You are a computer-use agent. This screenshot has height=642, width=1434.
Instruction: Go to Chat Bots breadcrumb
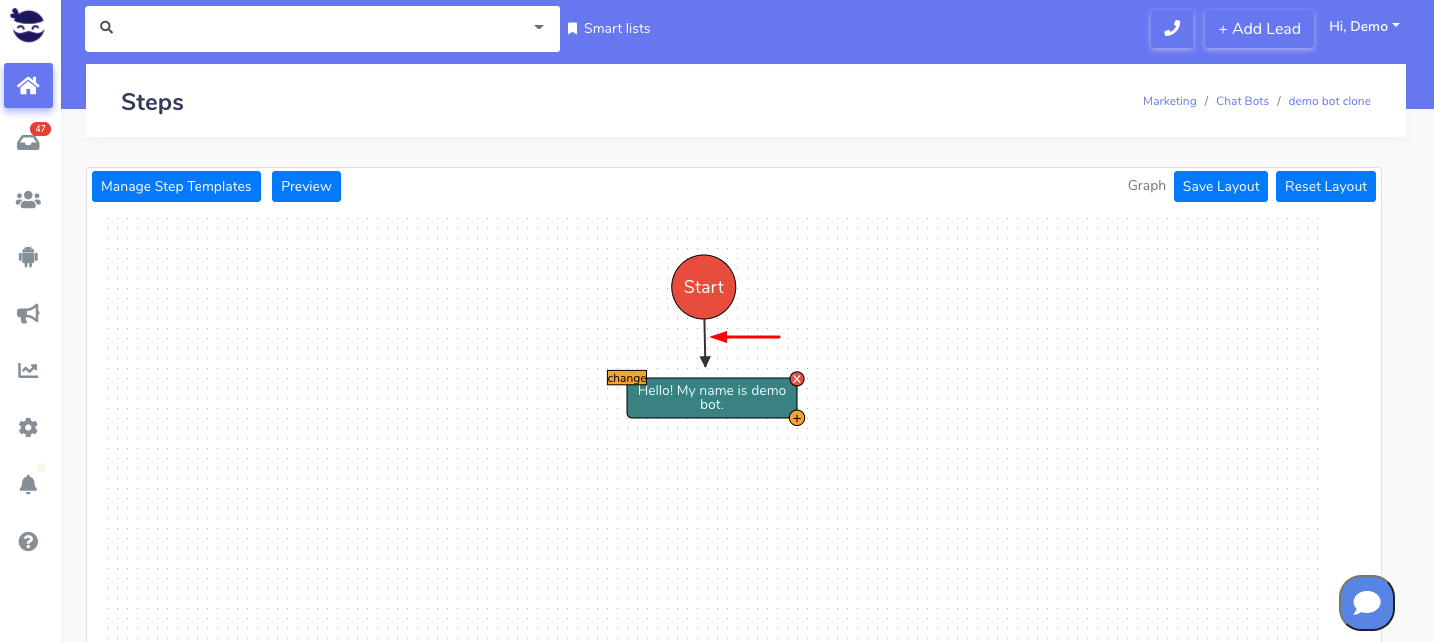[1242, 101]
